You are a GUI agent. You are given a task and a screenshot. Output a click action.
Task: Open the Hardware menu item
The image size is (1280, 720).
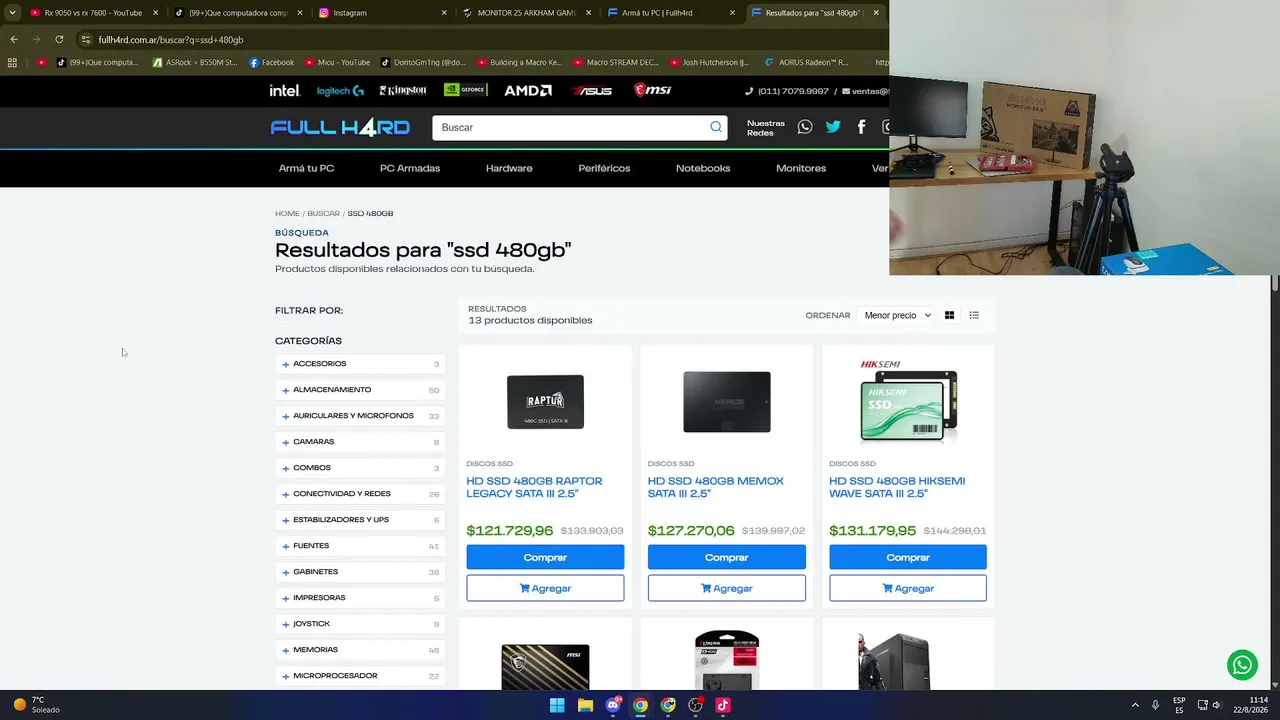point(509,168)
